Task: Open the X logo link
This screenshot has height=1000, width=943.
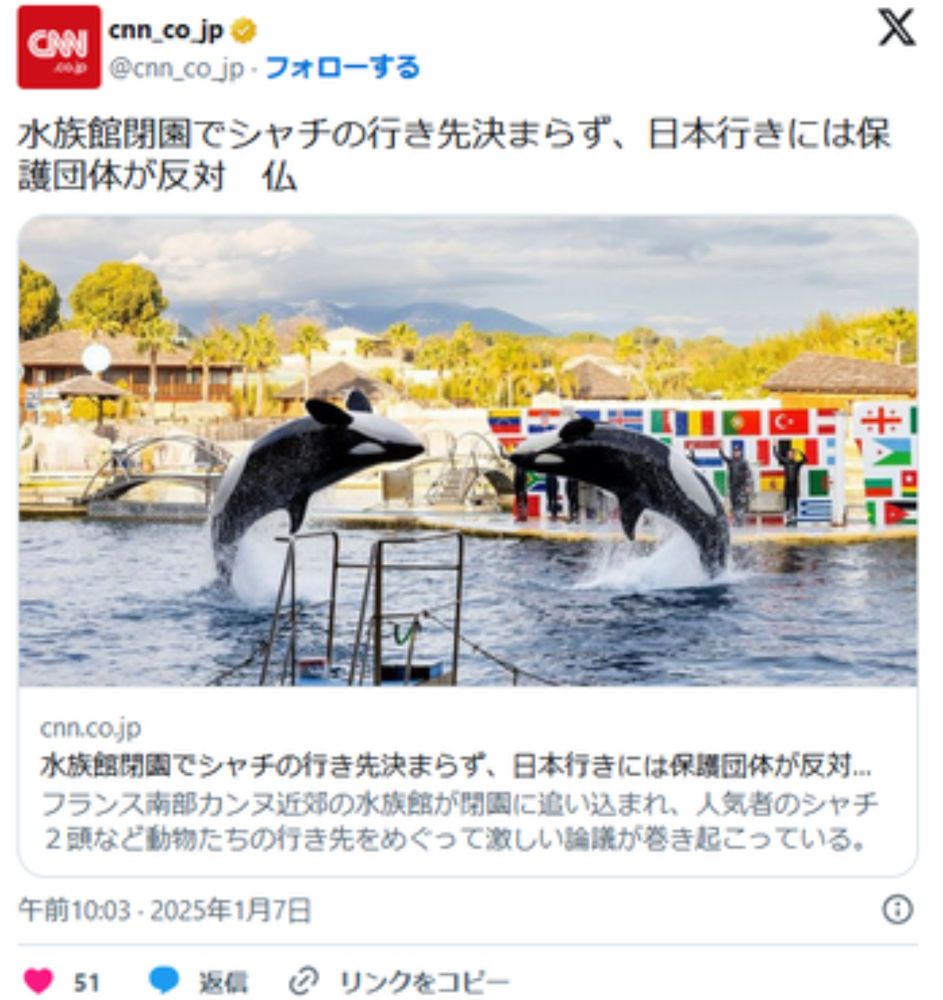Action: tap(897, 27)
